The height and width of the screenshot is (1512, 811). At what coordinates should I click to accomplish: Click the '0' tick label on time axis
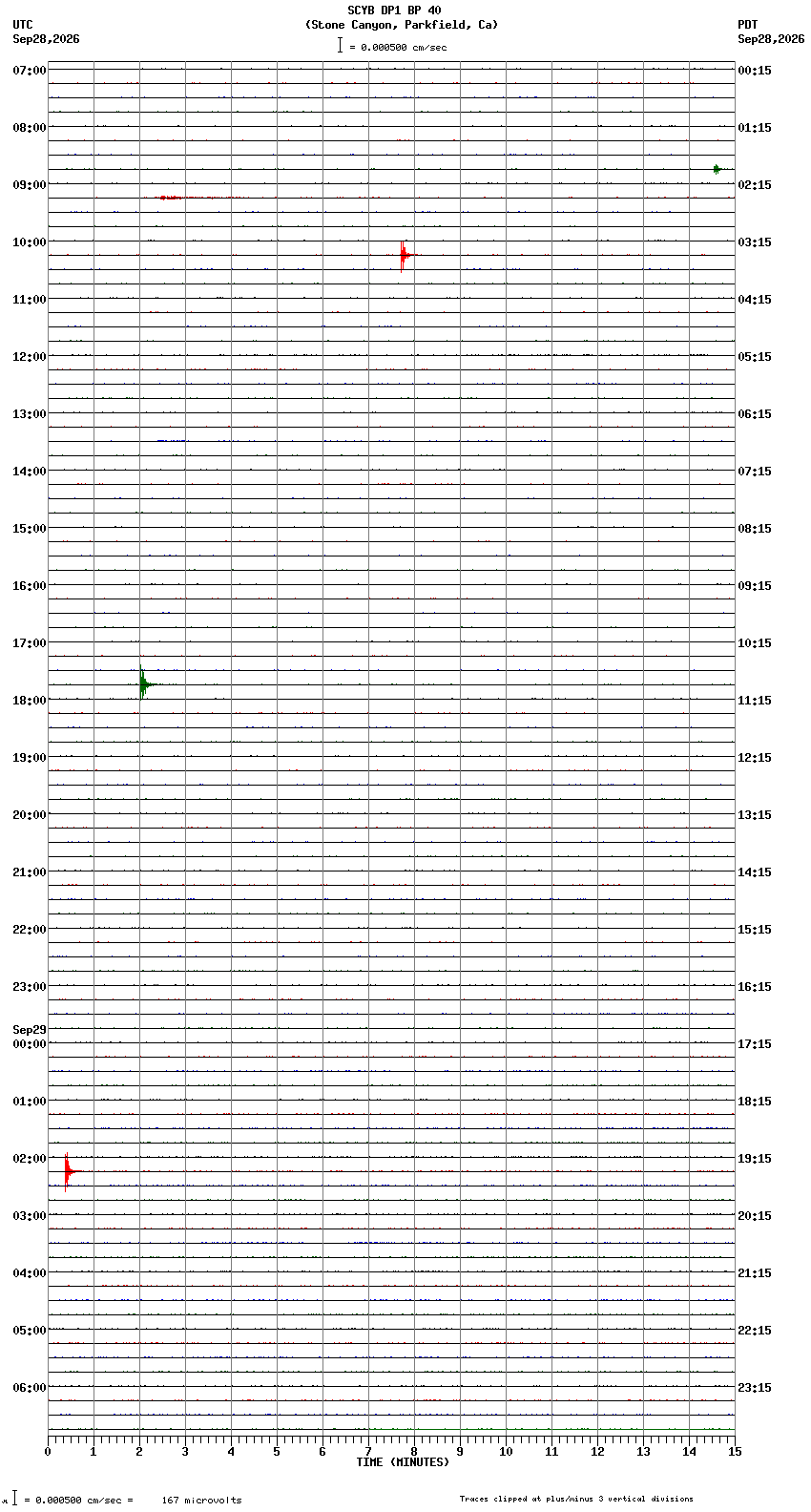tap(48, 1453)
